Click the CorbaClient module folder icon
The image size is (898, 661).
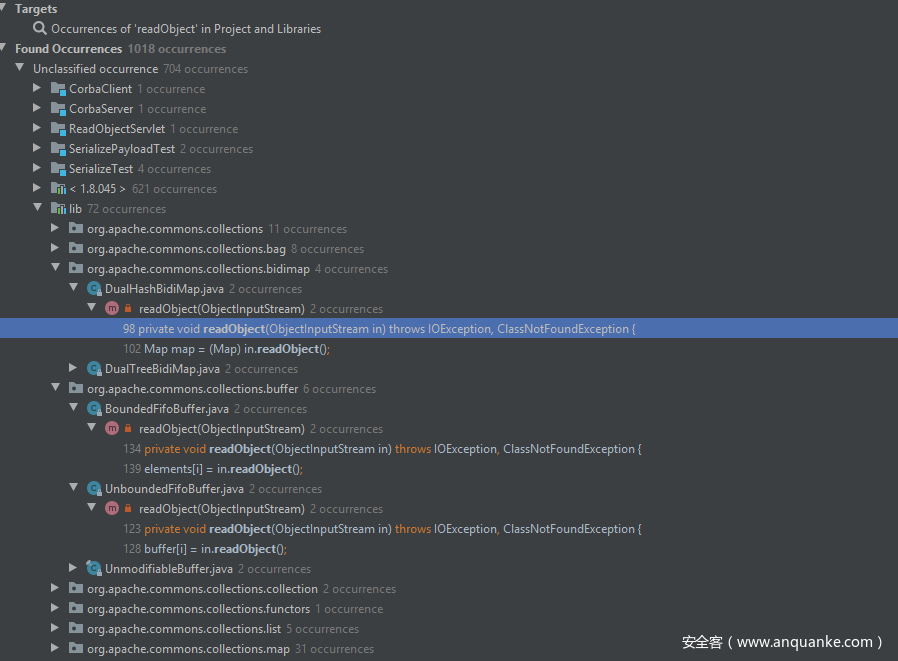[x=59, y=89]
